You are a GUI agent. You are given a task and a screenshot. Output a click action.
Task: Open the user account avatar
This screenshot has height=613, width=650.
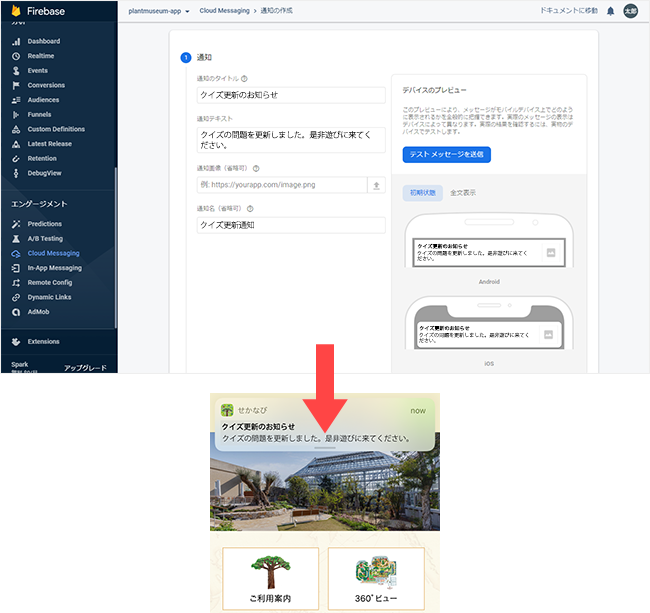pos(631,11)
